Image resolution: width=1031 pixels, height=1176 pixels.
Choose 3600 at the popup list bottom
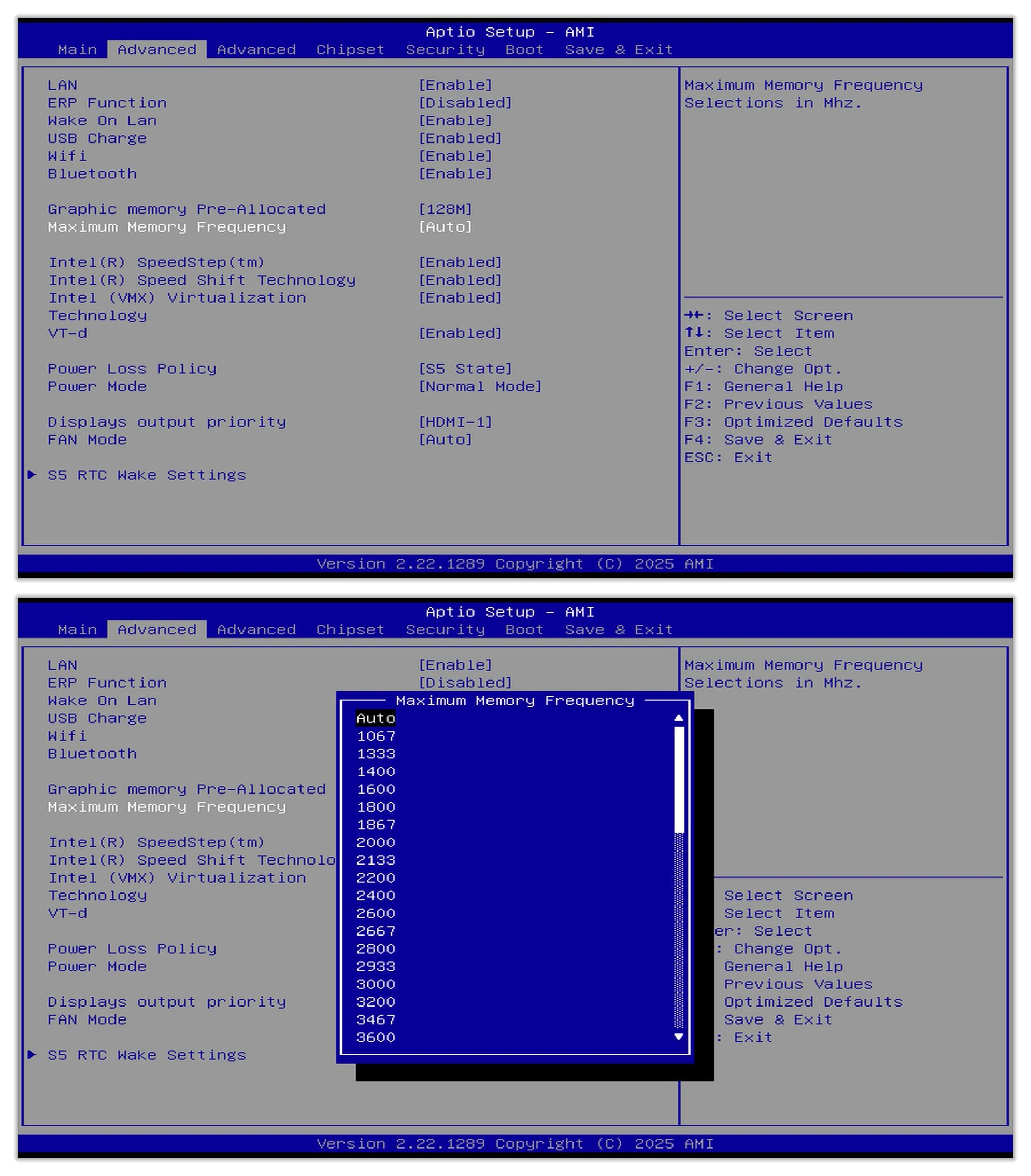376,1037
